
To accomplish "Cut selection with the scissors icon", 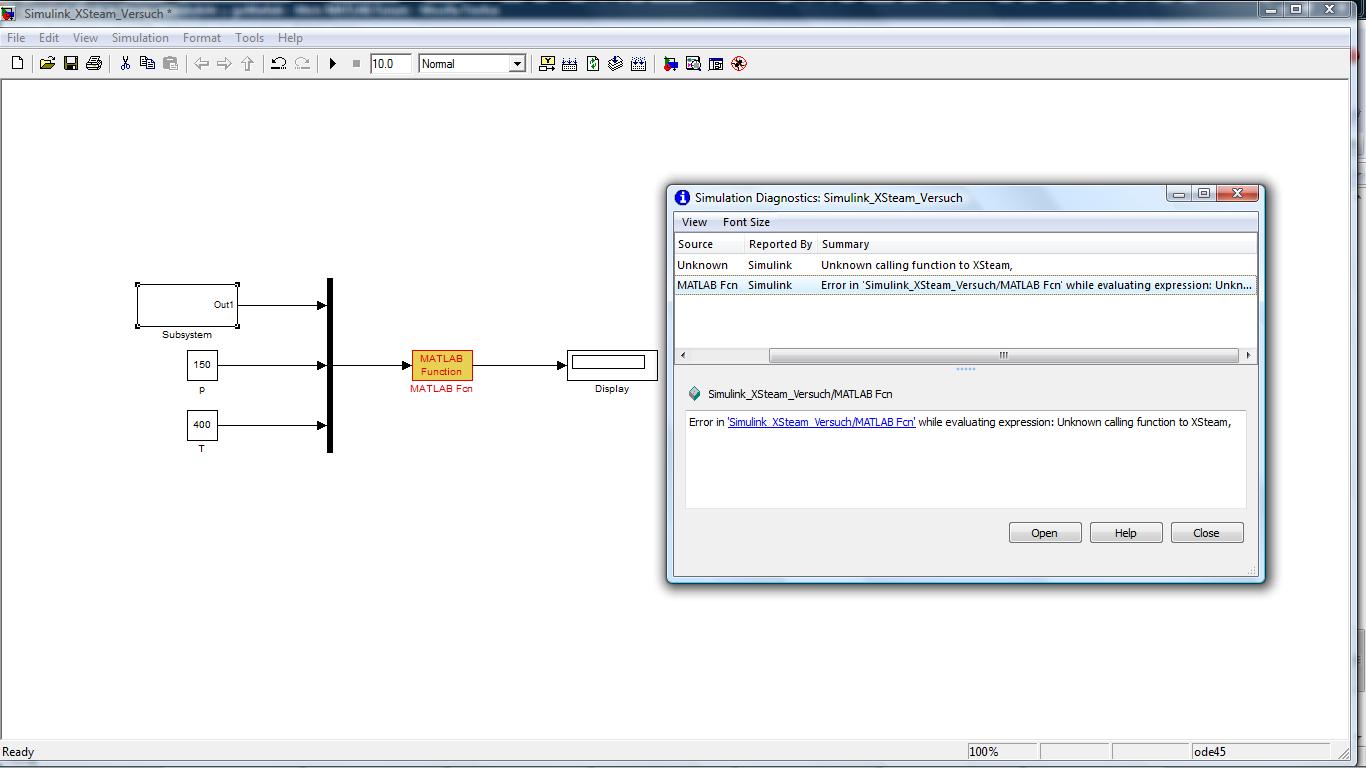I will click(125, 64).
